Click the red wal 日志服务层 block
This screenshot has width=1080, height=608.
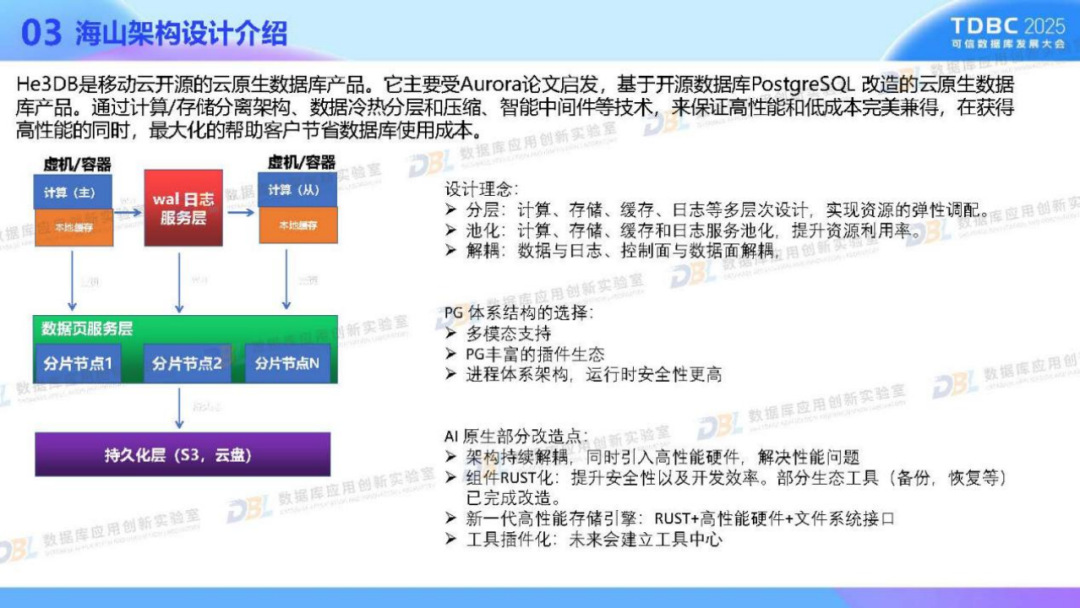pos(183,208)
